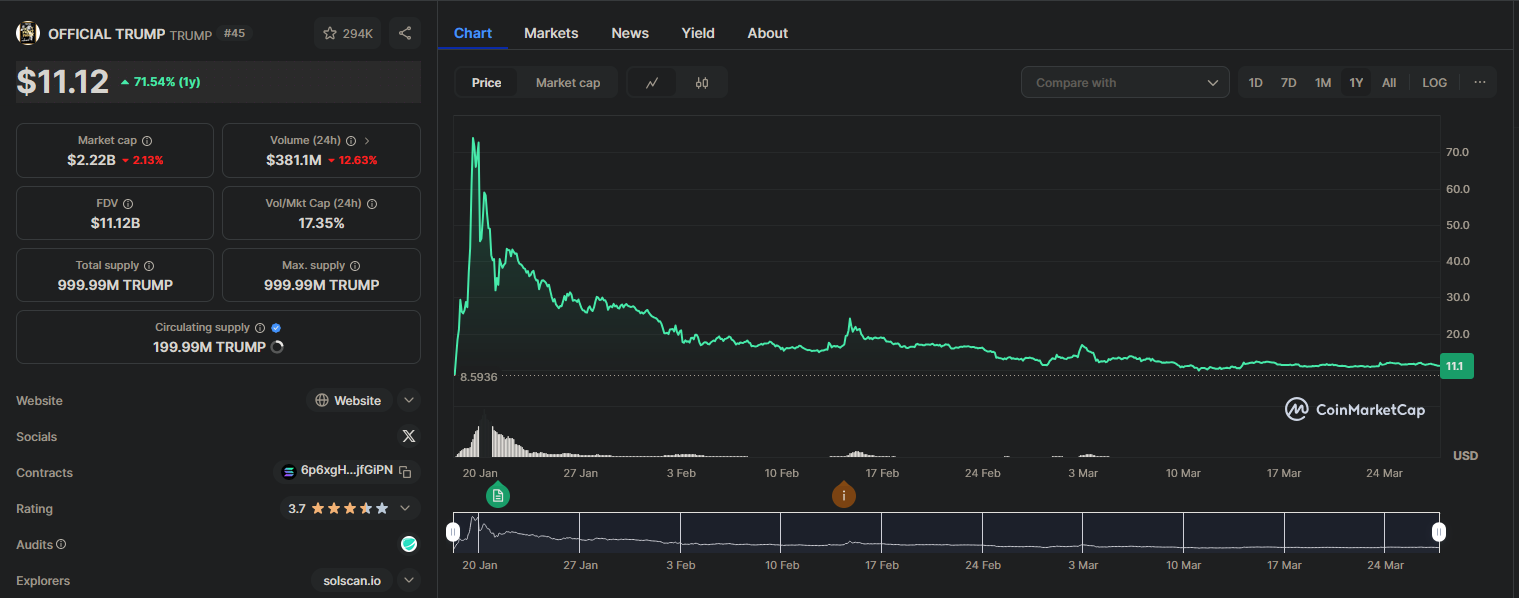Open Volume (24h) details arrow
The image size is (1519, 598).
(367, 141)
